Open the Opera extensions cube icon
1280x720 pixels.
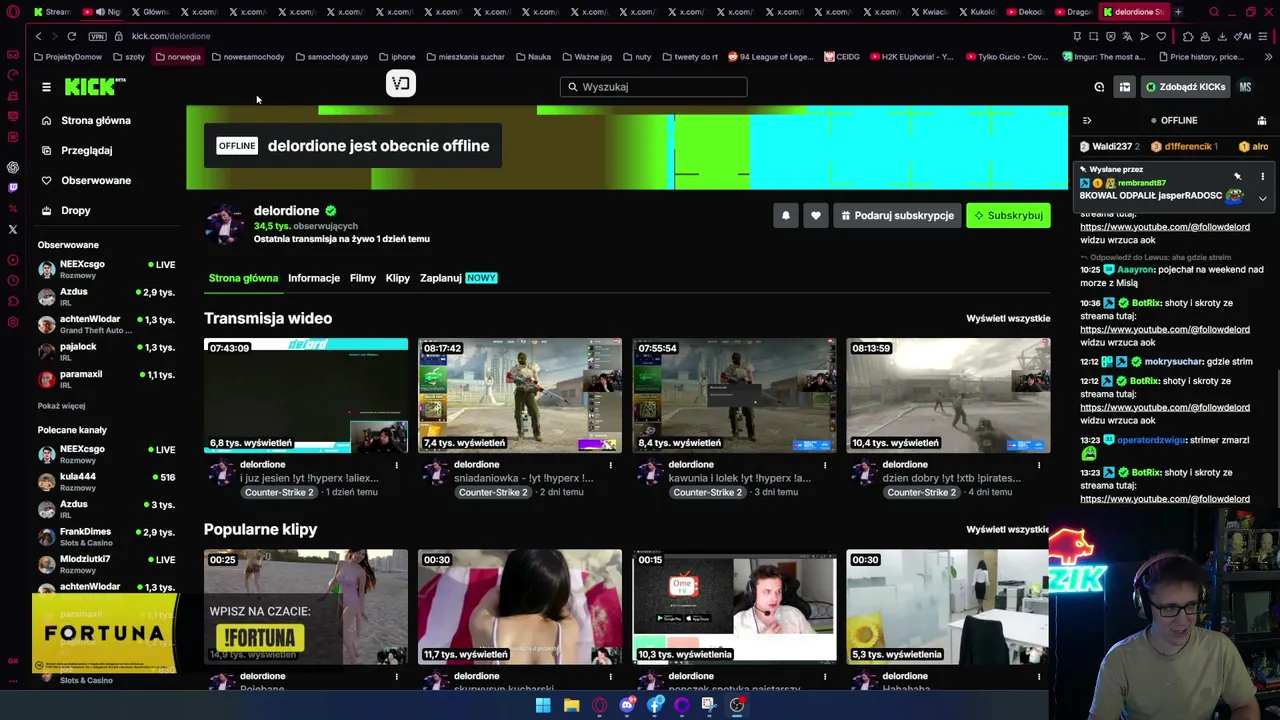[x=1188, y=36]
